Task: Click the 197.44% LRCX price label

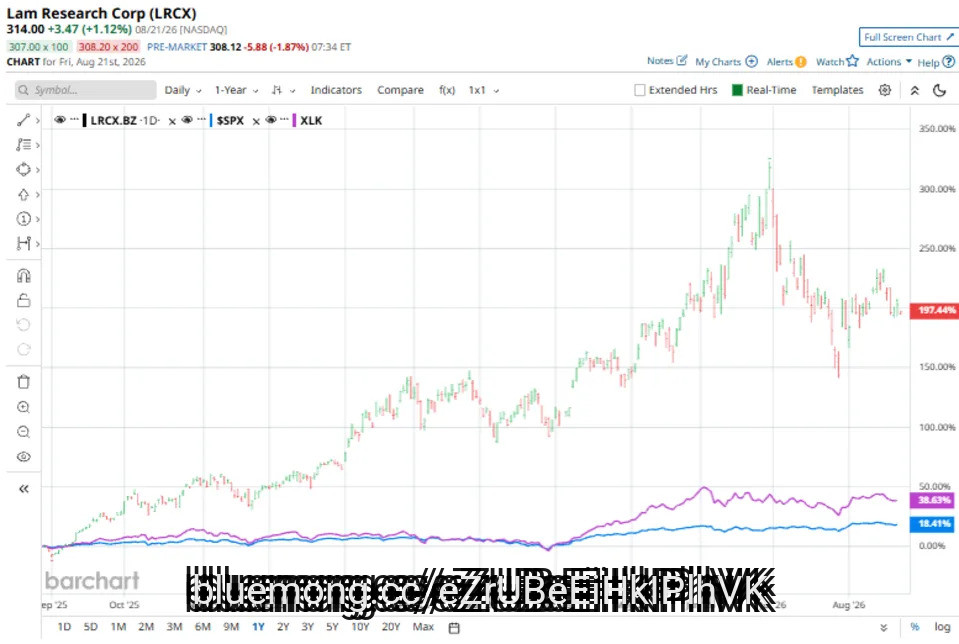Action: (x=935, y=311)
